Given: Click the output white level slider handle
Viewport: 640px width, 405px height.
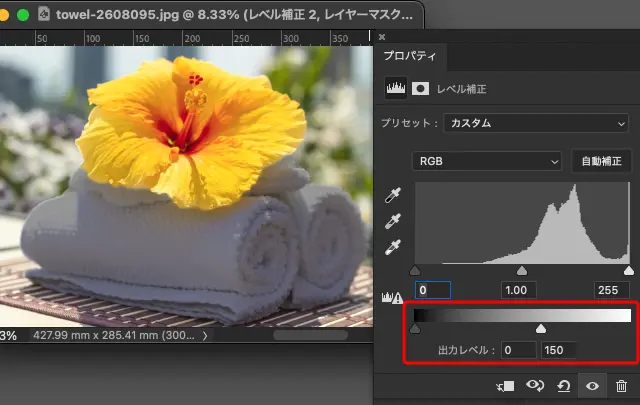Looking at the screenshot, I should [x=541, y=328].
